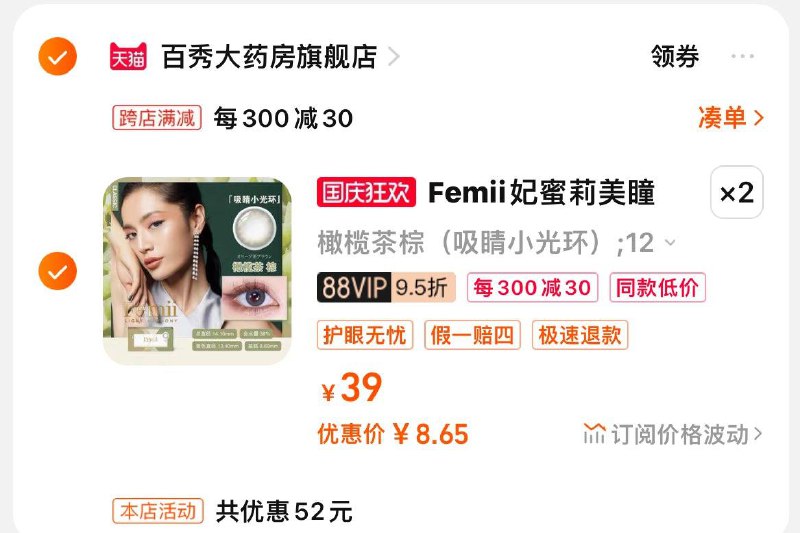Open the Femii product thumbnail image
800x533 pixels.
click(x=197, y=271)
